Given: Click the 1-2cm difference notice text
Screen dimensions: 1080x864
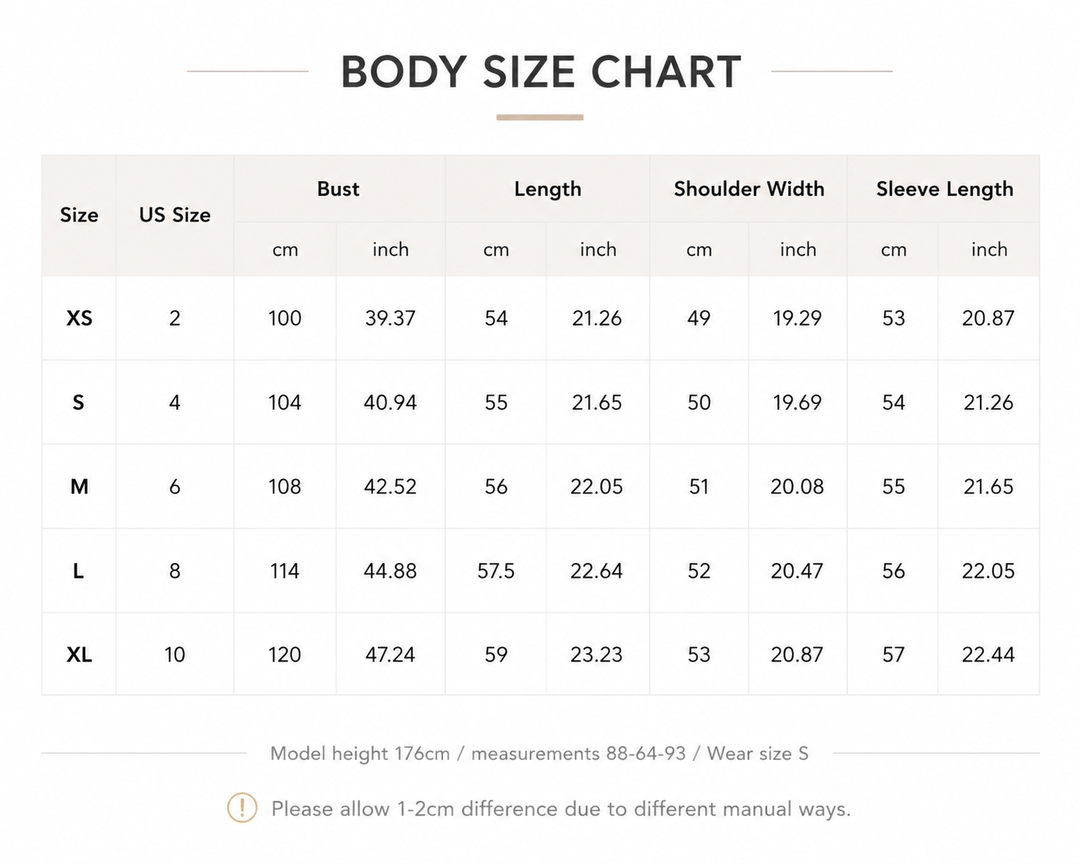Looking at the screenshot, I should pyautogui.click(x=561, y=808).
